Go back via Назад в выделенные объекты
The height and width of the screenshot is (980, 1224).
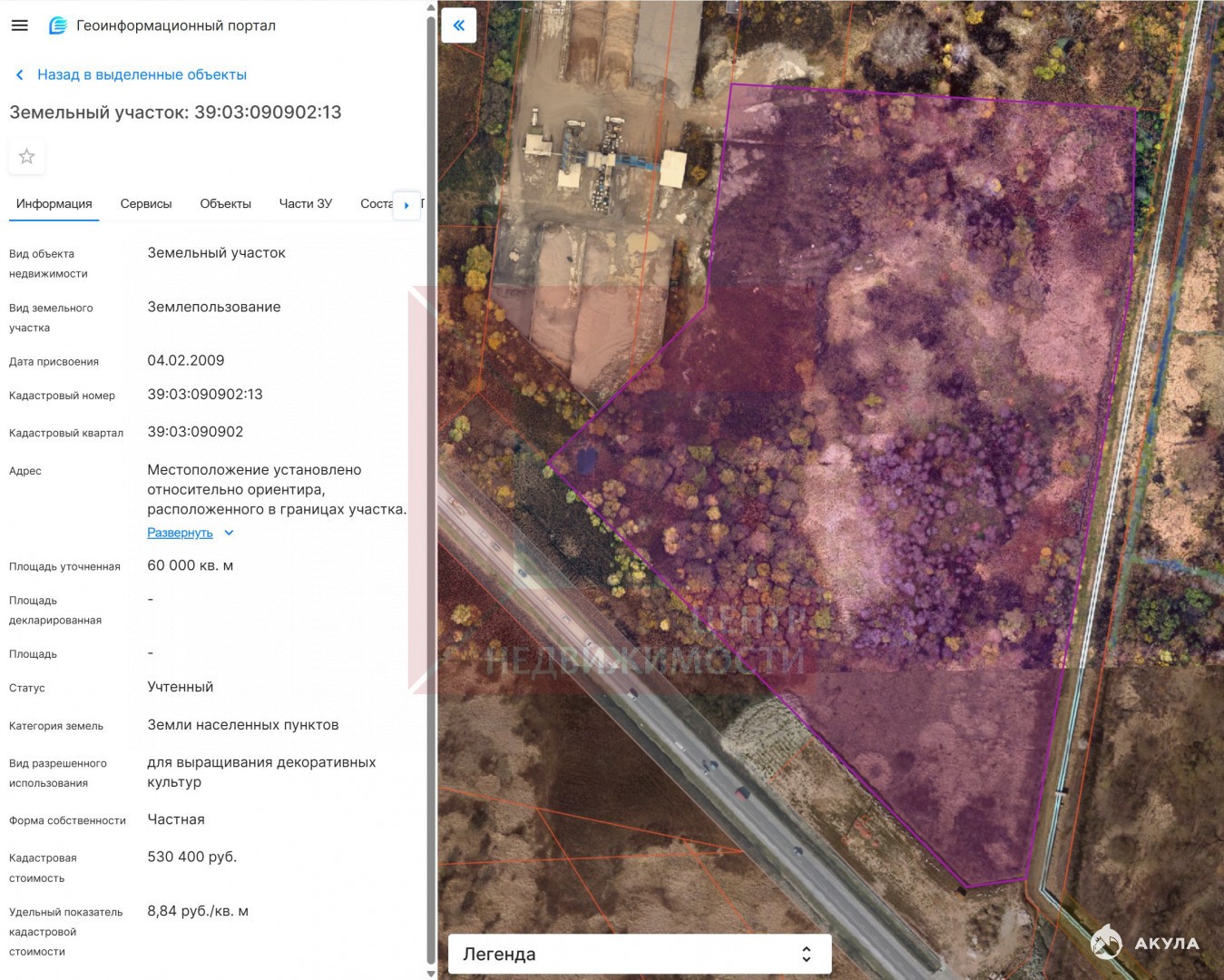tap(142, 75)
